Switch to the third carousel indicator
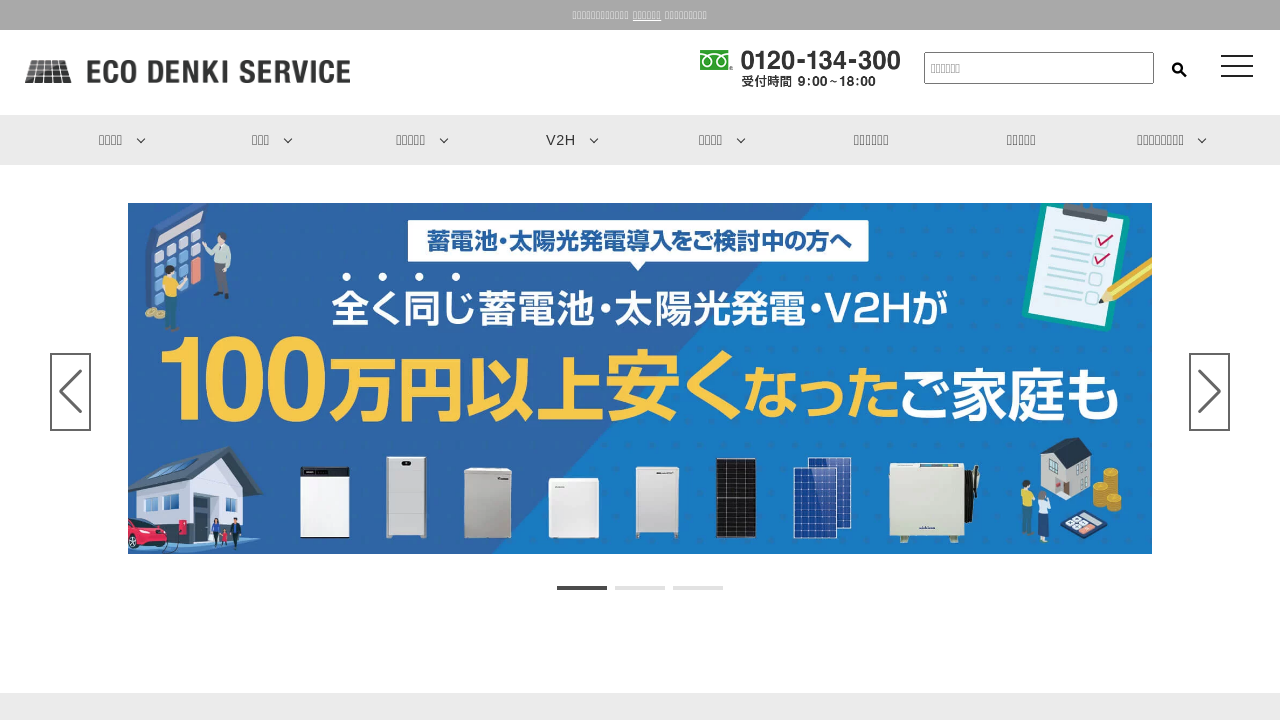This screenshot has width=1280, height=720. (698, 588)
